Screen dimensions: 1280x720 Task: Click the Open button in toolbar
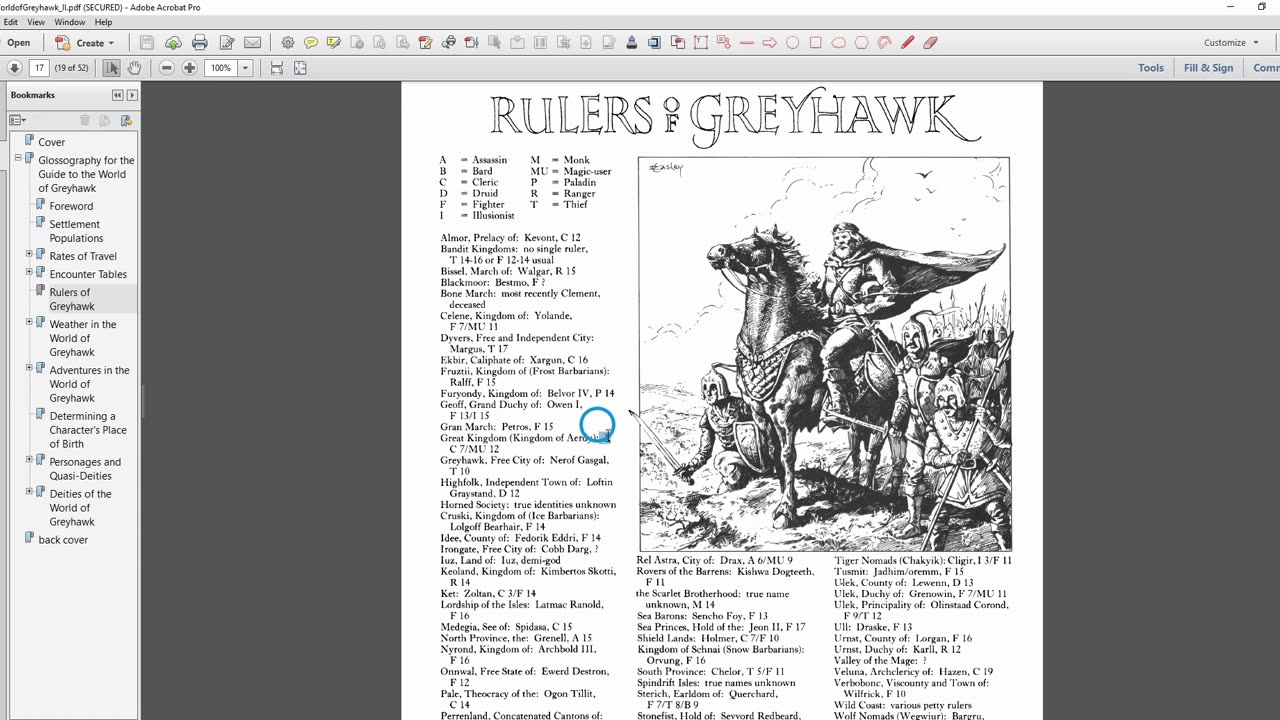[x=18, y=43]
